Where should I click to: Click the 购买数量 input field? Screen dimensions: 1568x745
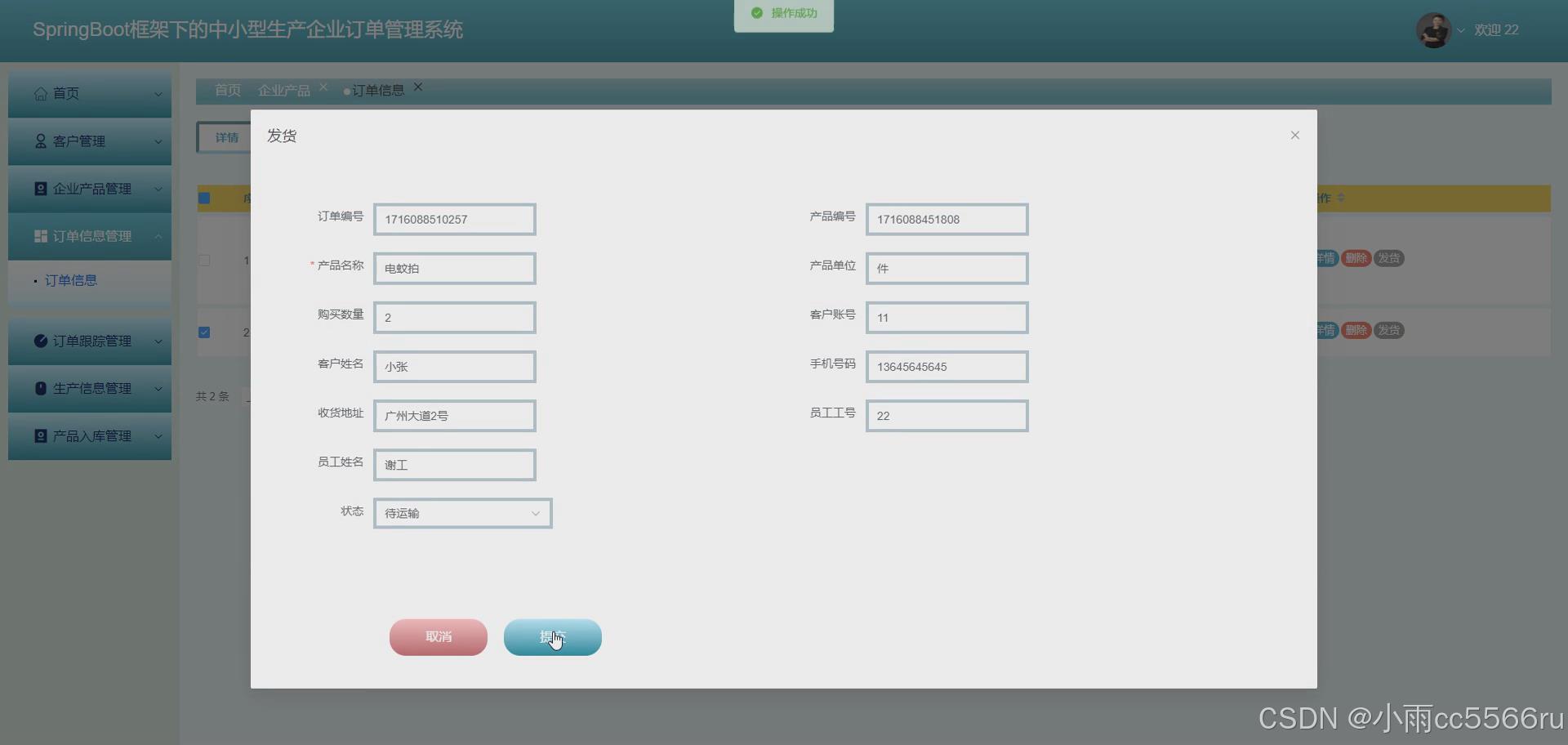point(455,318)
